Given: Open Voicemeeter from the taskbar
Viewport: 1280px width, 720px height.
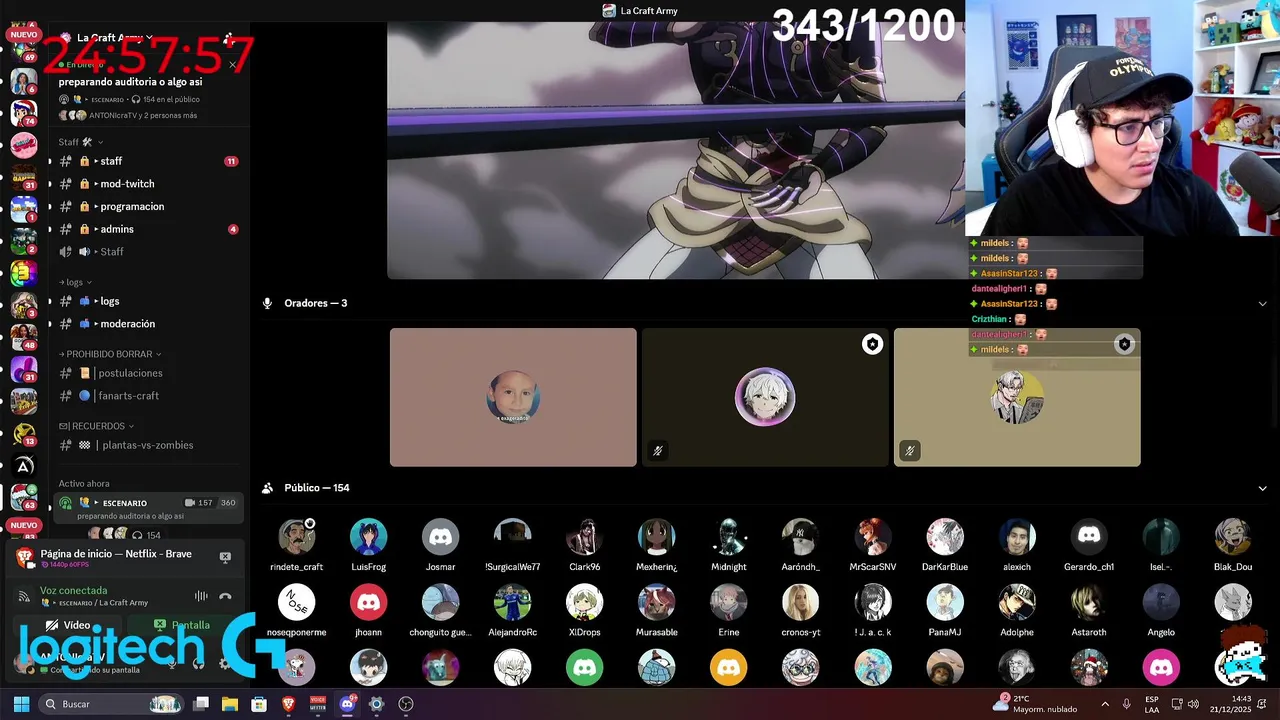Looking at the screenshot, I should 318,704.
